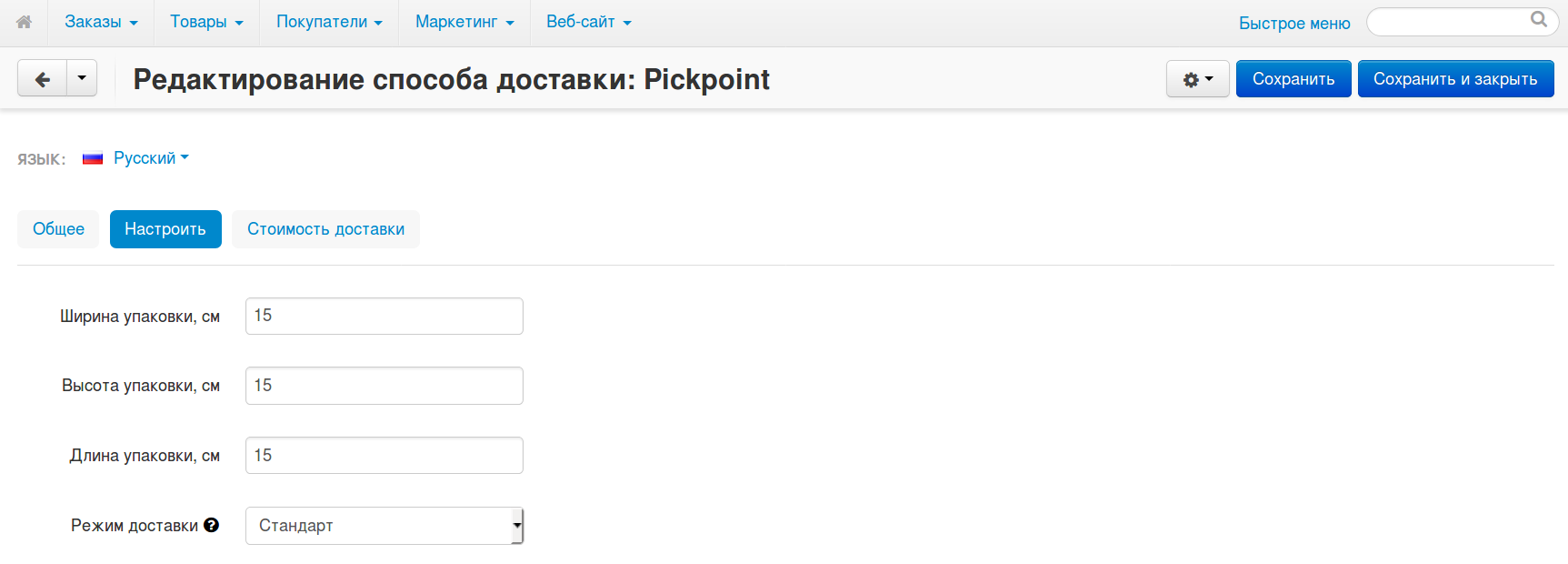Click the Сохранить button
This screenshot has height=564, width=1568.
point(1293,79)
